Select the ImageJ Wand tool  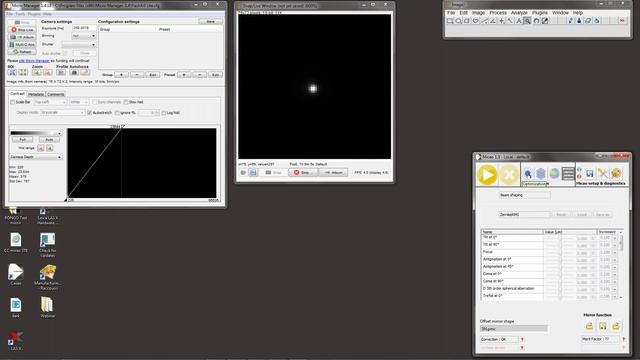pyautogui.click(x=510, y=20)
